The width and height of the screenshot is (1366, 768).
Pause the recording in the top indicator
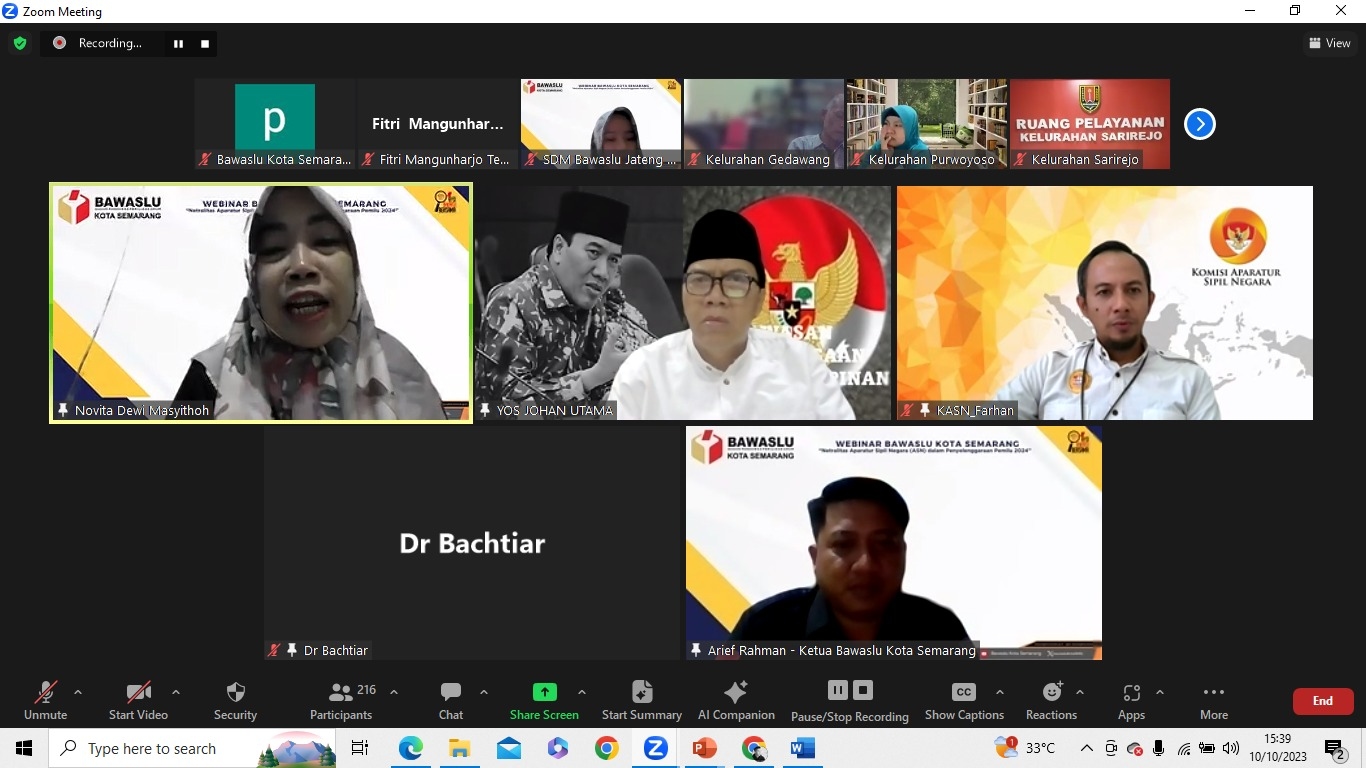pos(179,43)
